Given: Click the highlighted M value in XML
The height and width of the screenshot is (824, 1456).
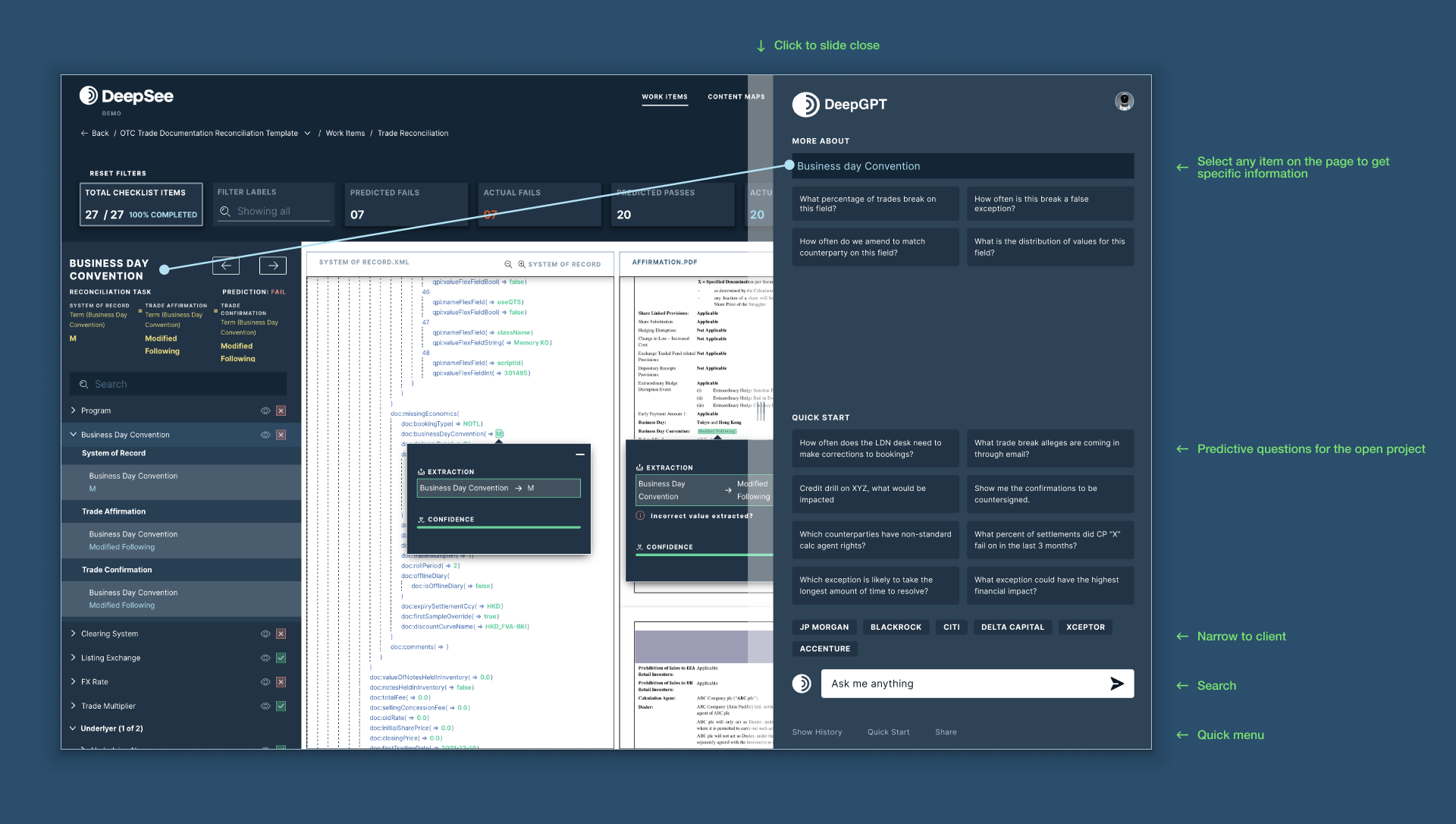Looking at the screenshot, I should 500,434.
